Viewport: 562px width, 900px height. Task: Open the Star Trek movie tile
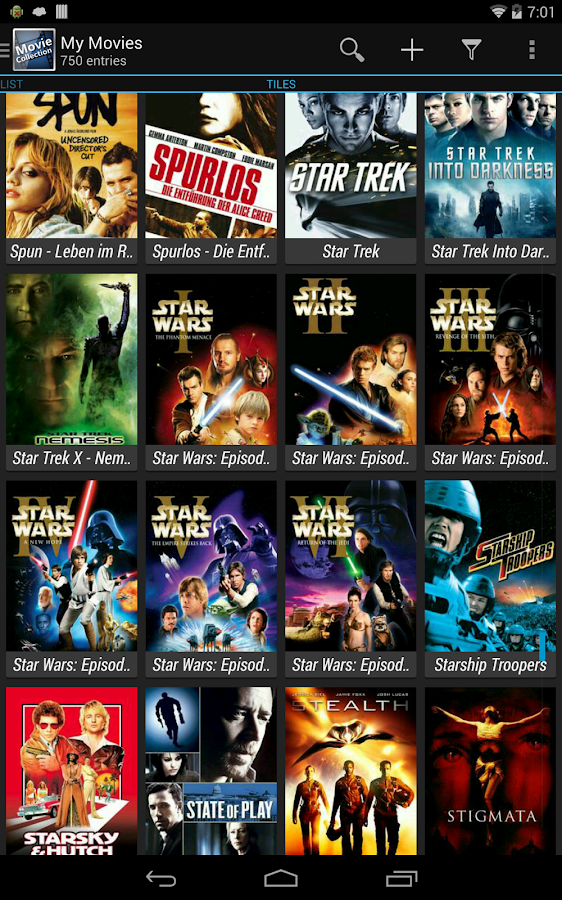(x=351, y=178)
